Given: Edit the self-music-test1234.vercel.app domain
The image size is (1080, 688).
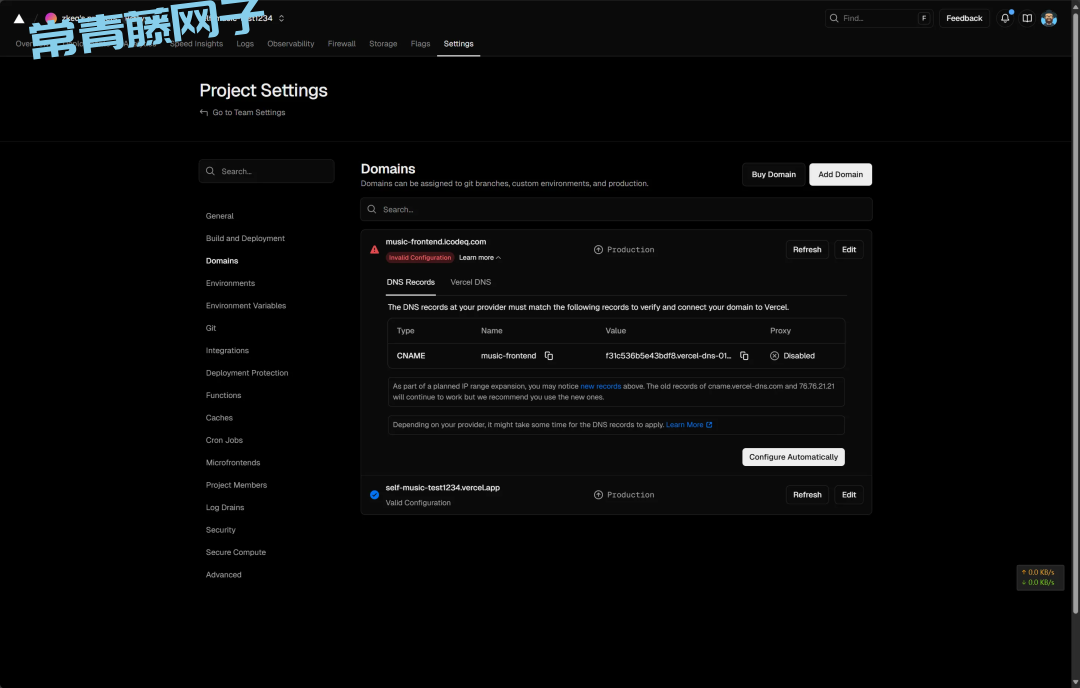Looking at the screenshot, I should (848, 495).
